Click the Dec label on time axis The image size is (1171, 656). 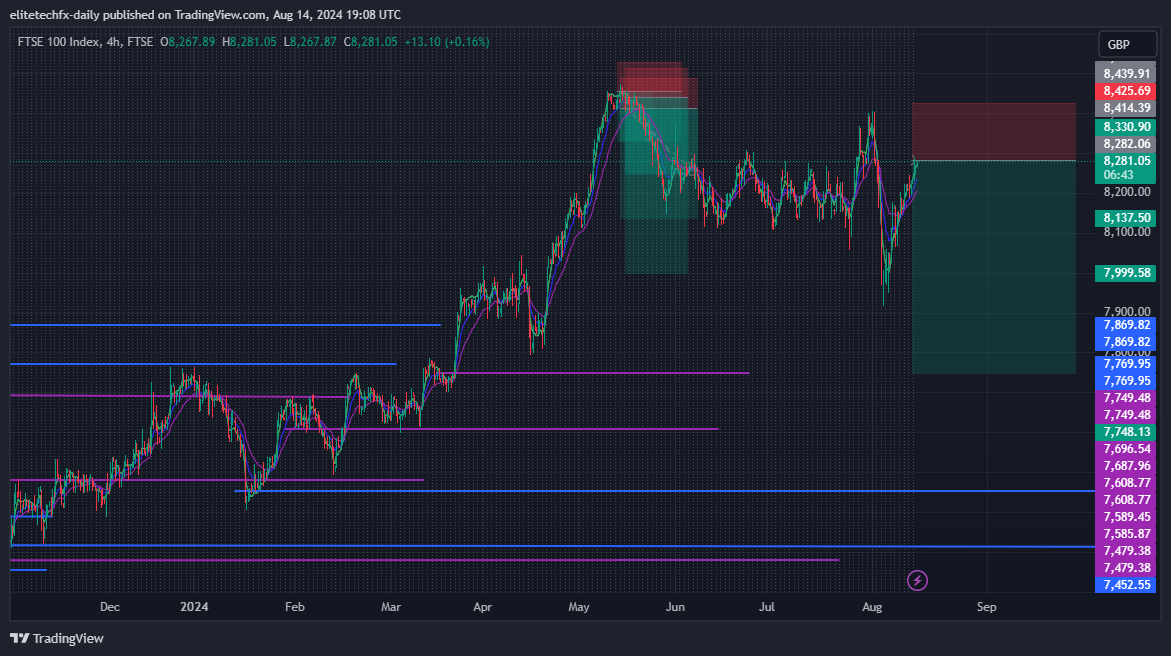click(x=110, y=607)
